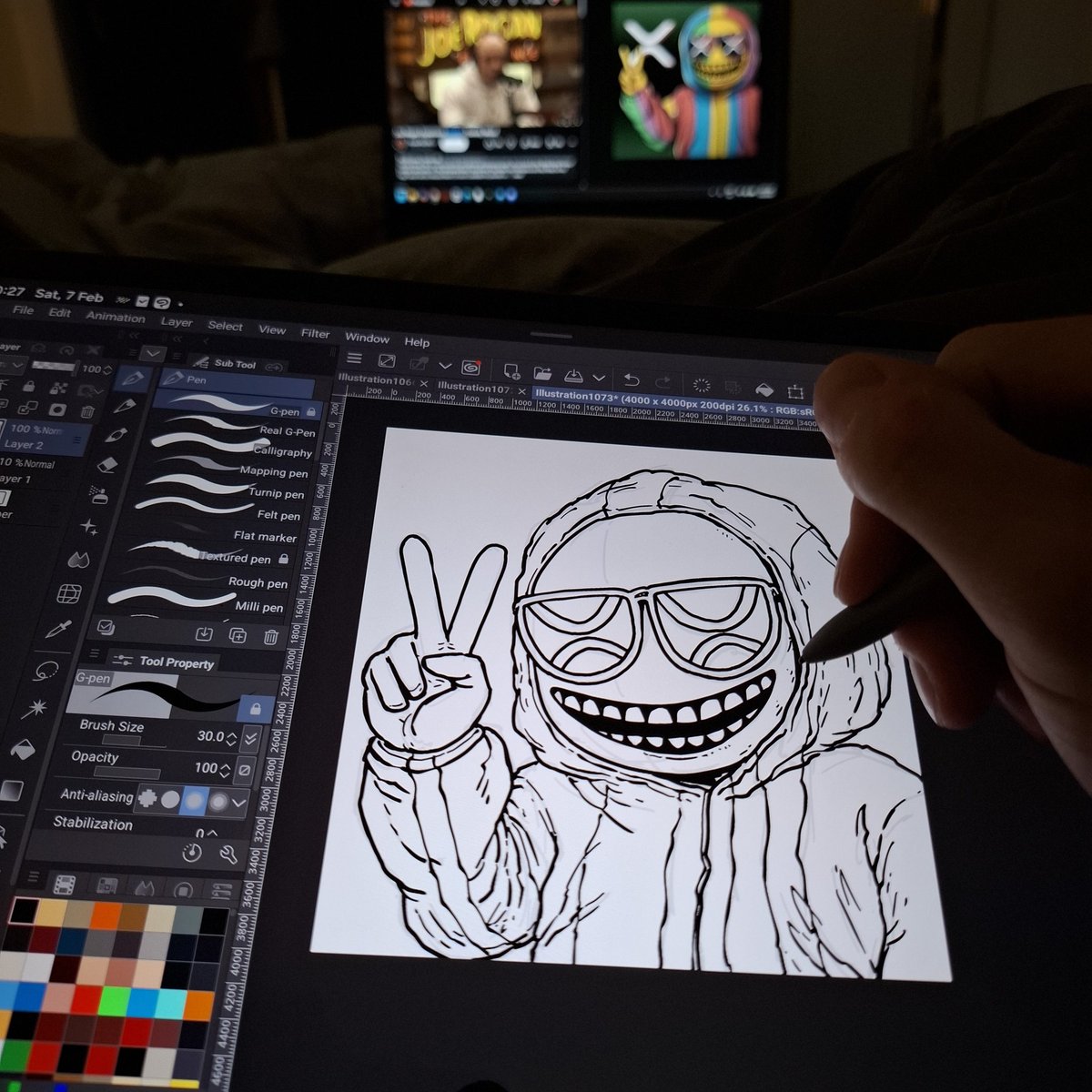The height and width of the screenshot is (1092, 1092).
Task: Open the Sub Tool panel menu
Action: tap(176, 355)
